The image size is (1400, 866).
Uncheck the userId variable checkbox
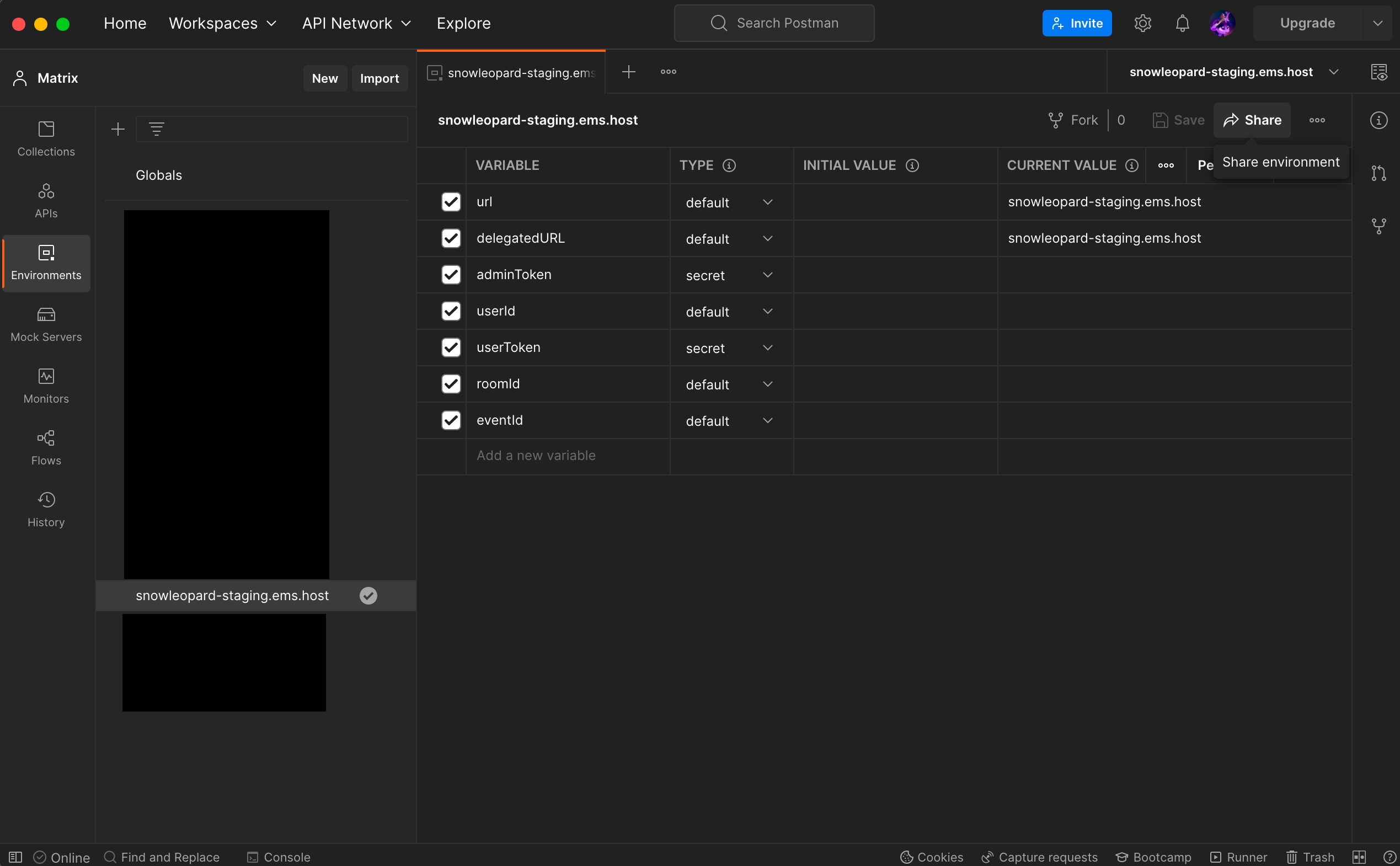[451, 311]
